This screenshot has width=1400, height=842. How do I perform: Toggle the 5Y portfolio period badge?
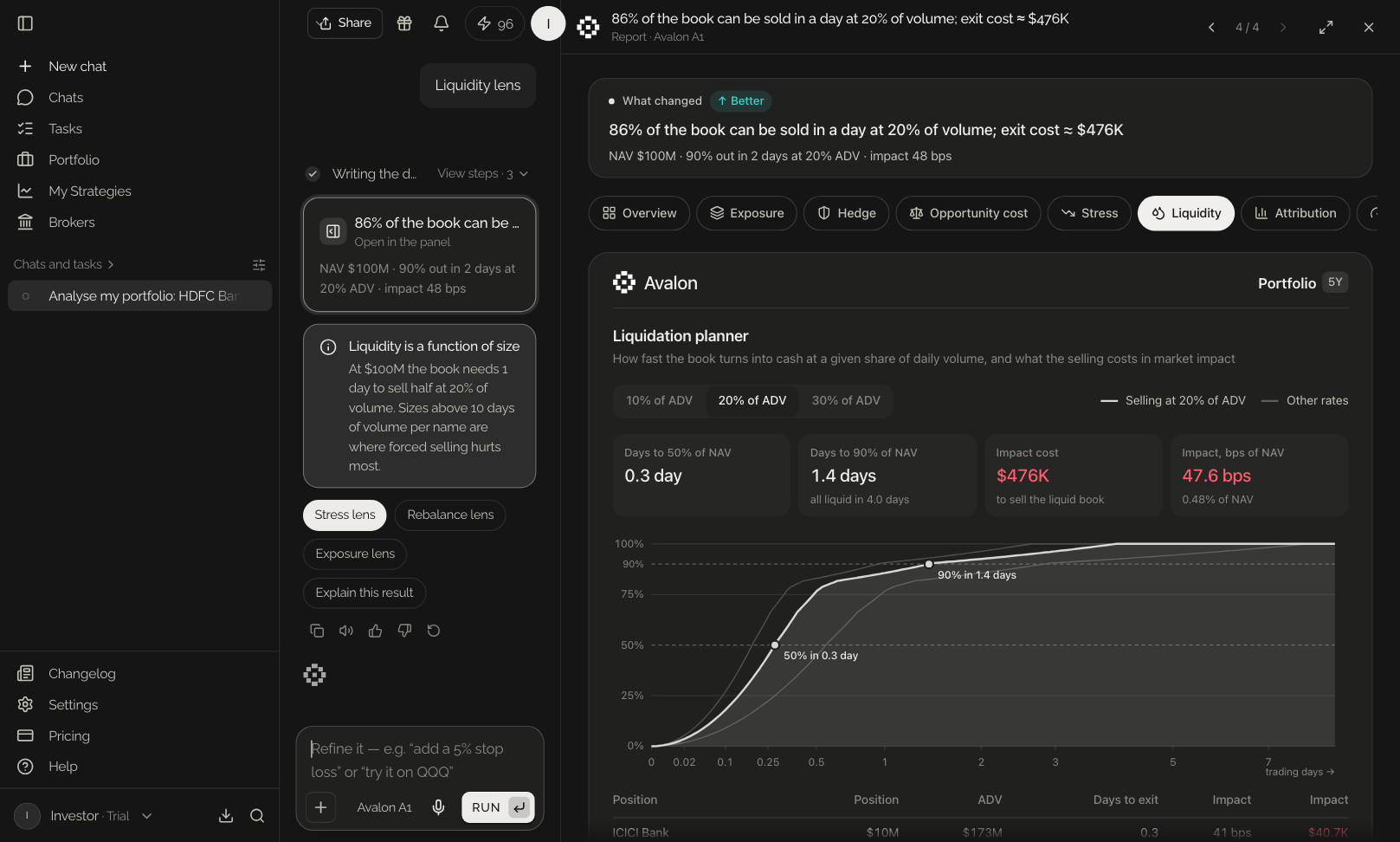1335,282
